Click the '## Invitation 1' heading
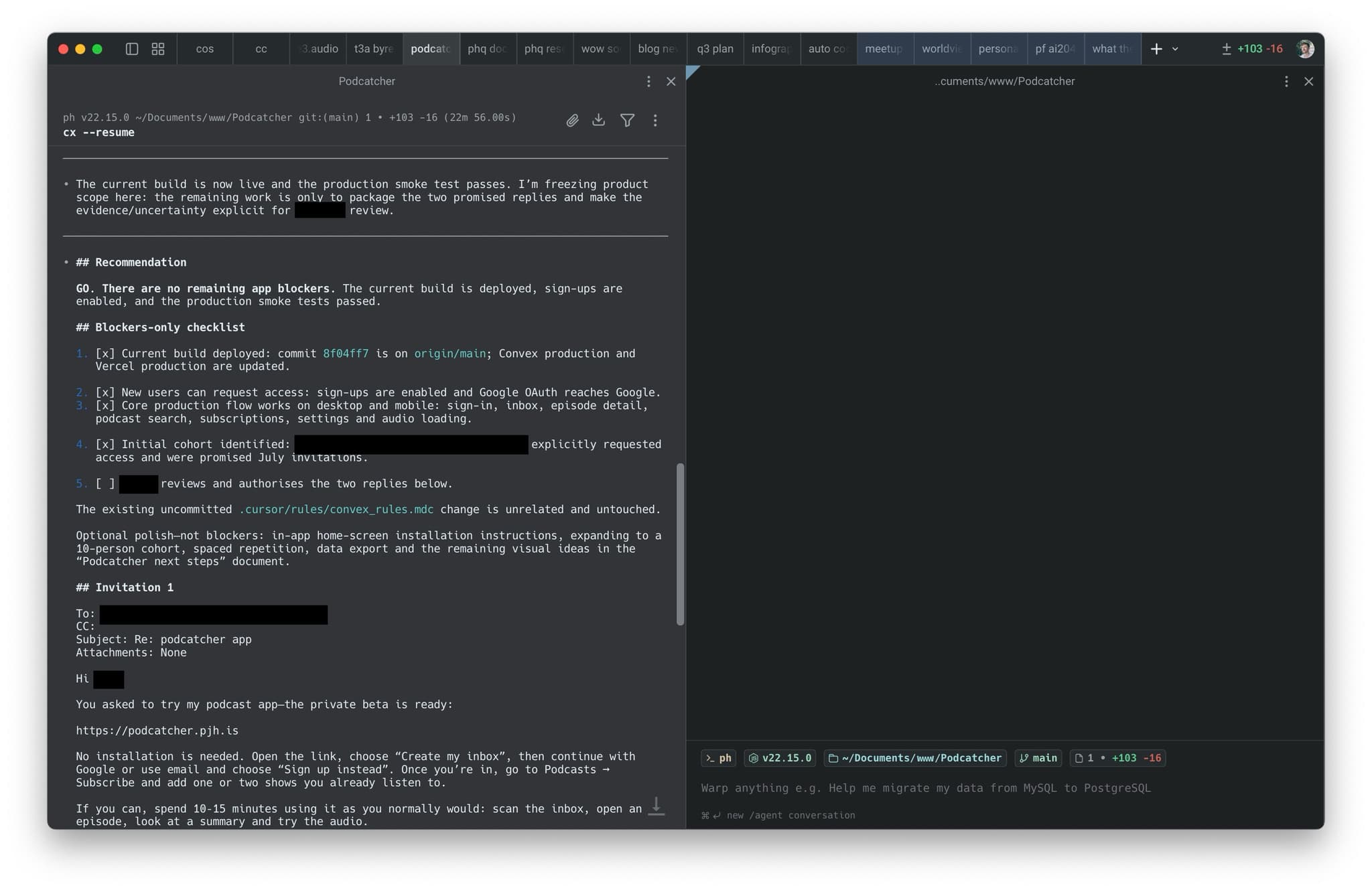 click(125, 587)
